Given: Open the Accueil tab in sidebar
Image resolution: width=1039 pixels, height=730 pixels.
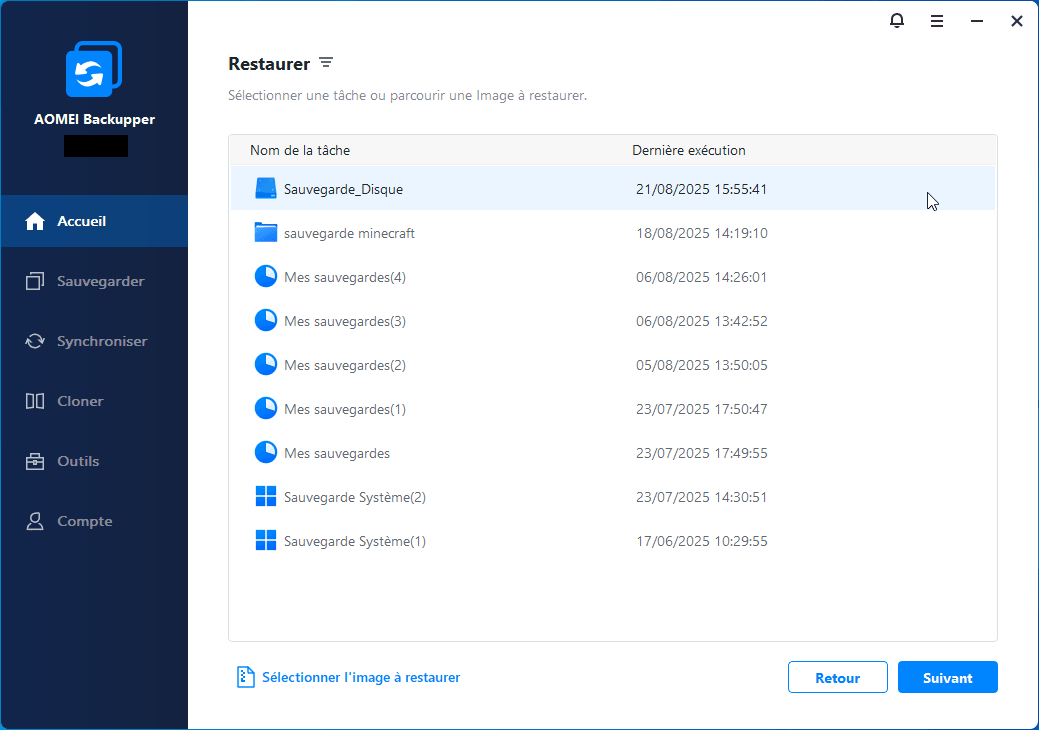Looking at the screenshot, I should coord(94,221).
